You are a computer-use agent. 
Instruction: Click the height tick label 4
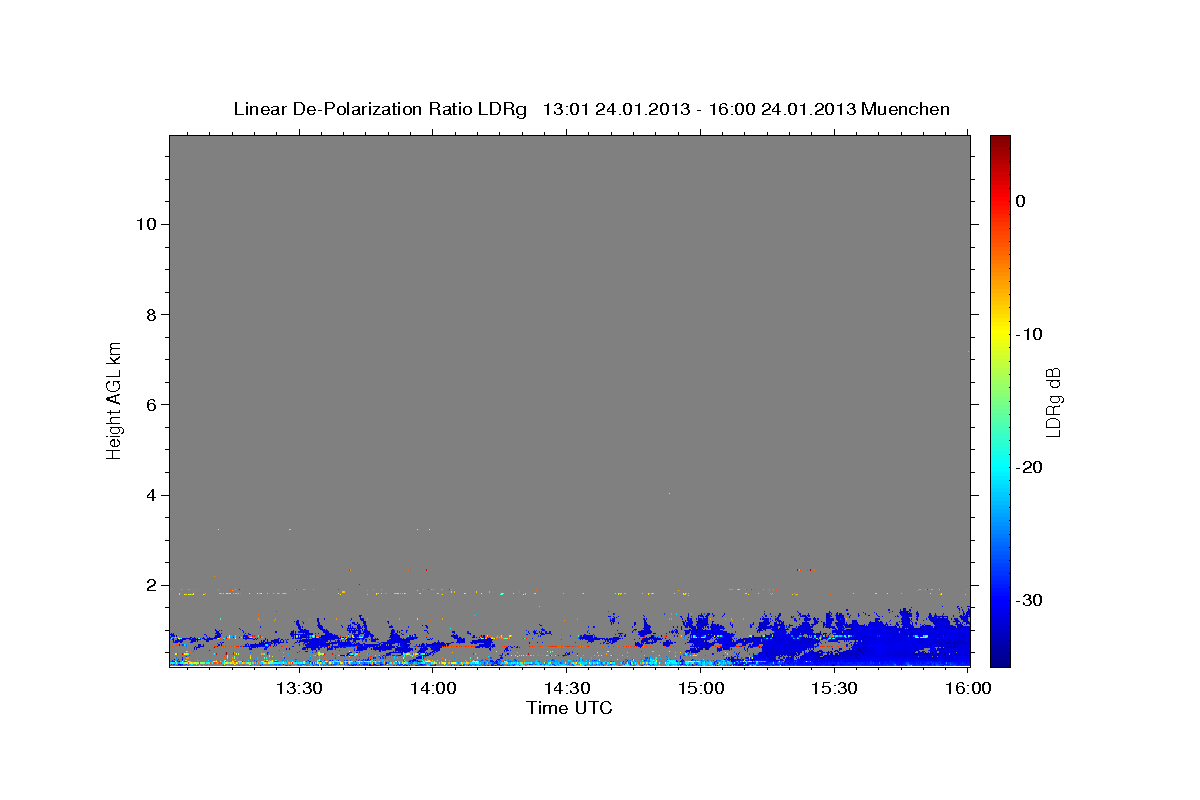click(149, 495)
